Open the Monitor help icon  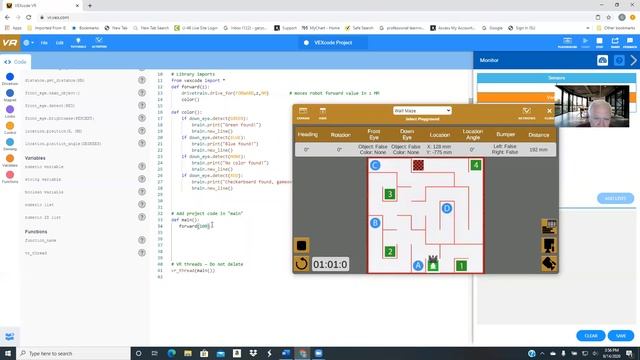[x=619, y=60]
